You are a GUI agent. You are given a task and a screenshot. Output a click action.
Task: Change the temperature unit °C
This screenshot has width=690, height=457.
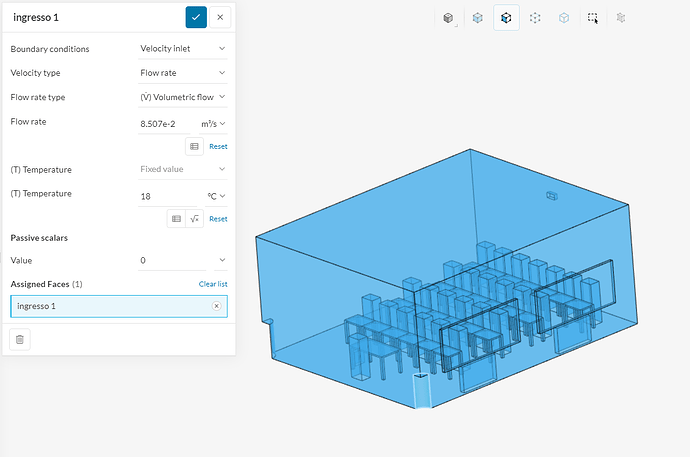click(x=217, y=196)
